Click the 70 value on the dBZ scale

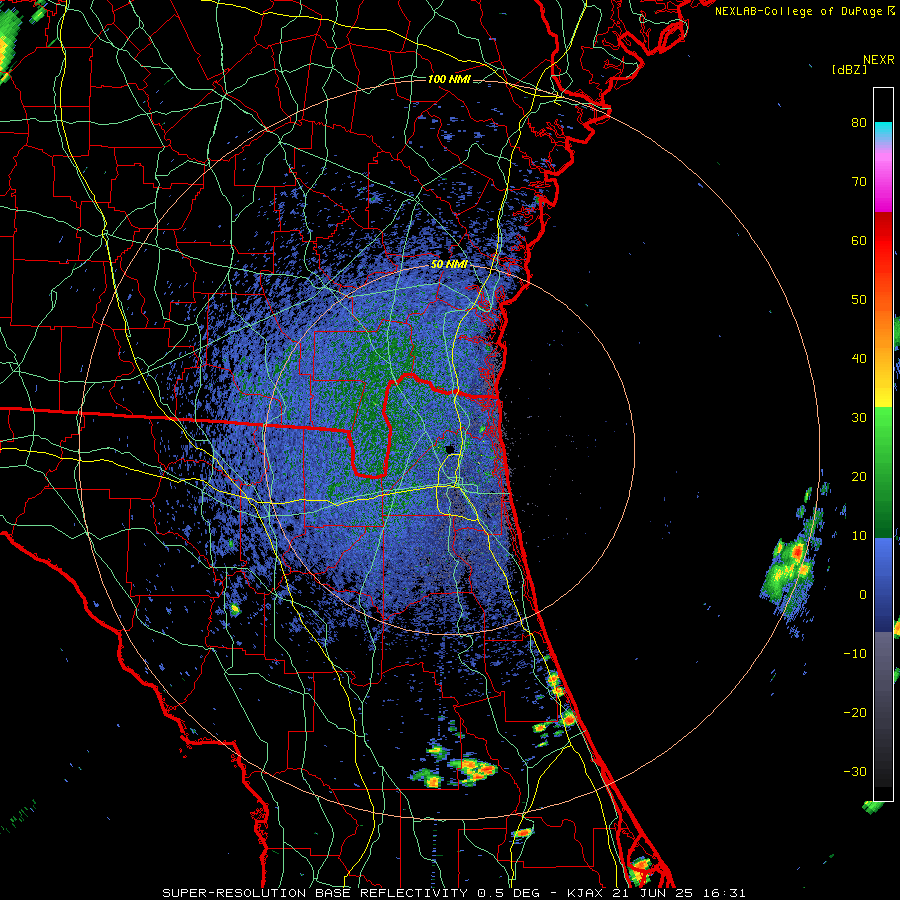(x=859, y=181)
